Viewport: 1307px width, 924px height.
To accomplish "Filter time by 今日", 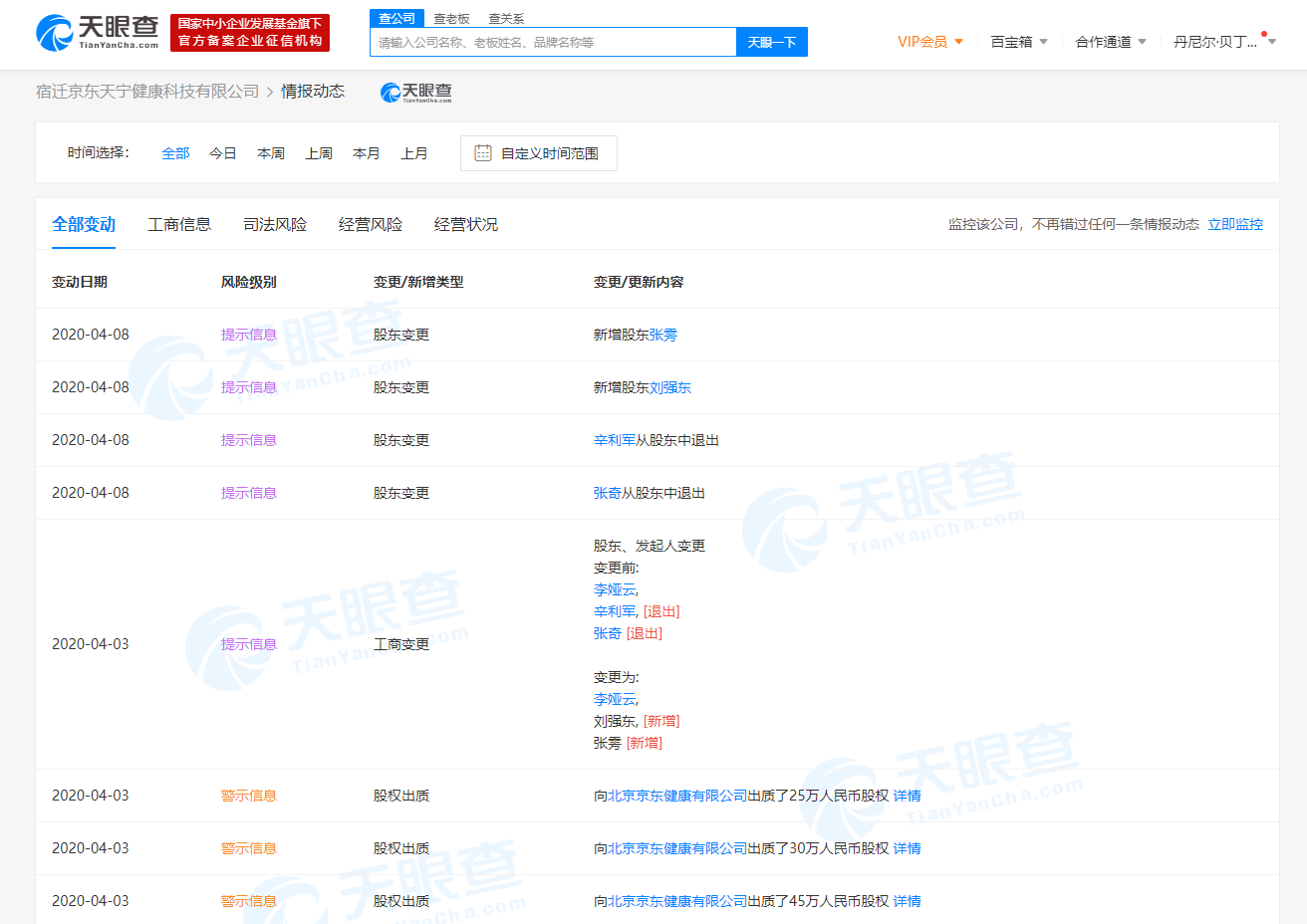I will pyautogui.click(x=223, y=153).
